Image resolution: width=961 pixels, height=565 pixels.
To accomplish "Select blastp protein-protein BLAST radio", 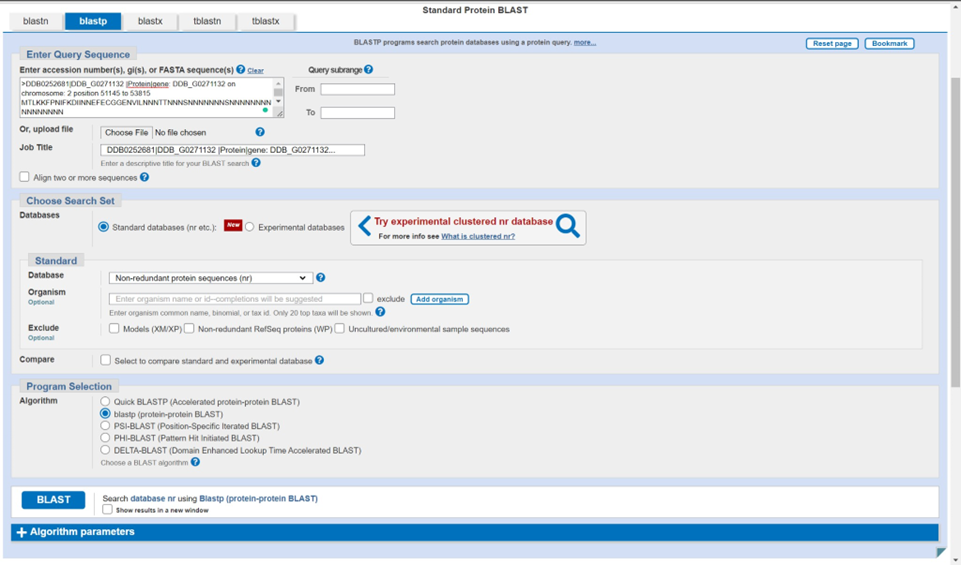I will click(105, 414).
